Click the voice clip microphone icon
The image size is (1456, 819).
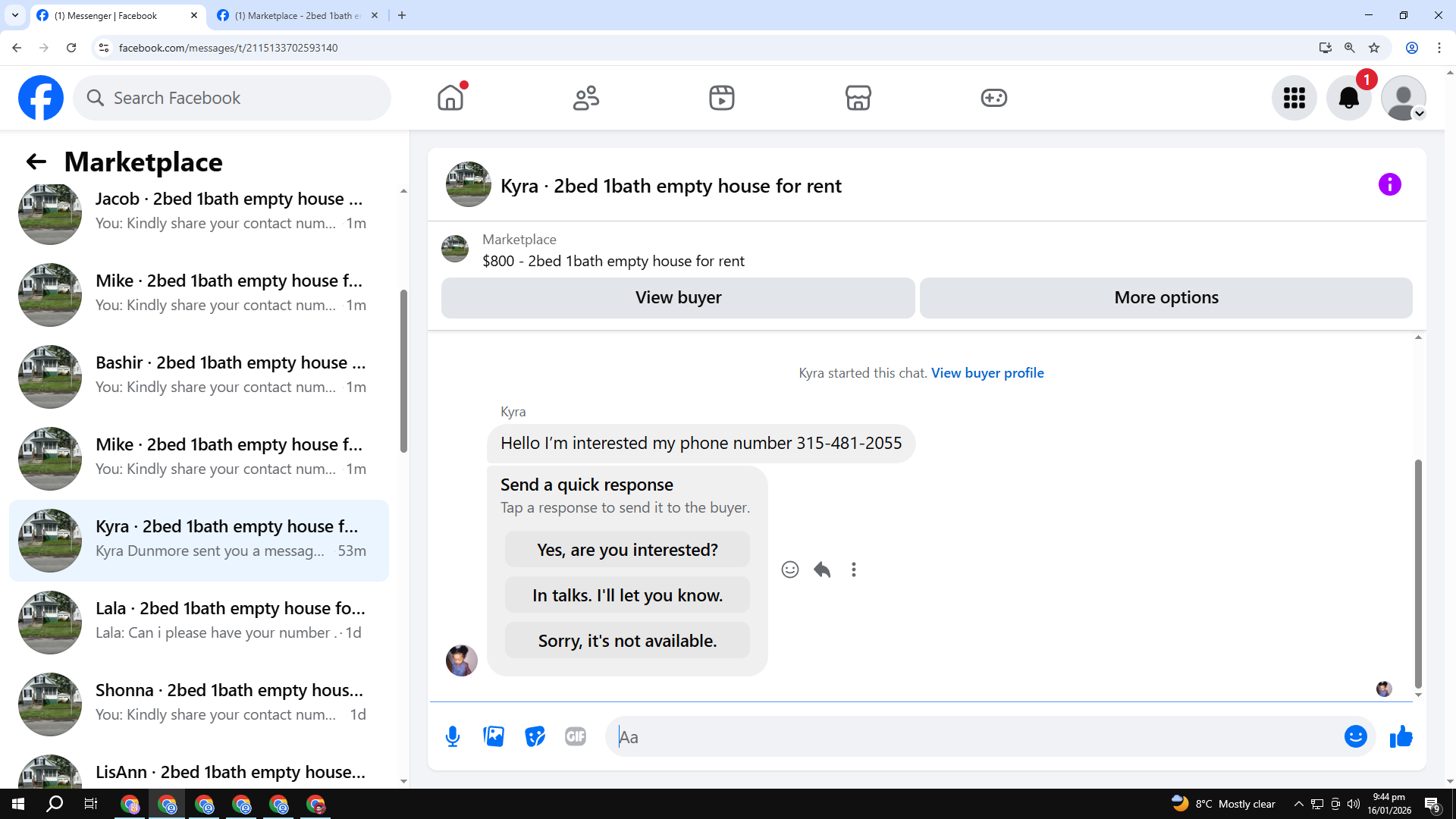pyautogui.click(x=453, y=736)
